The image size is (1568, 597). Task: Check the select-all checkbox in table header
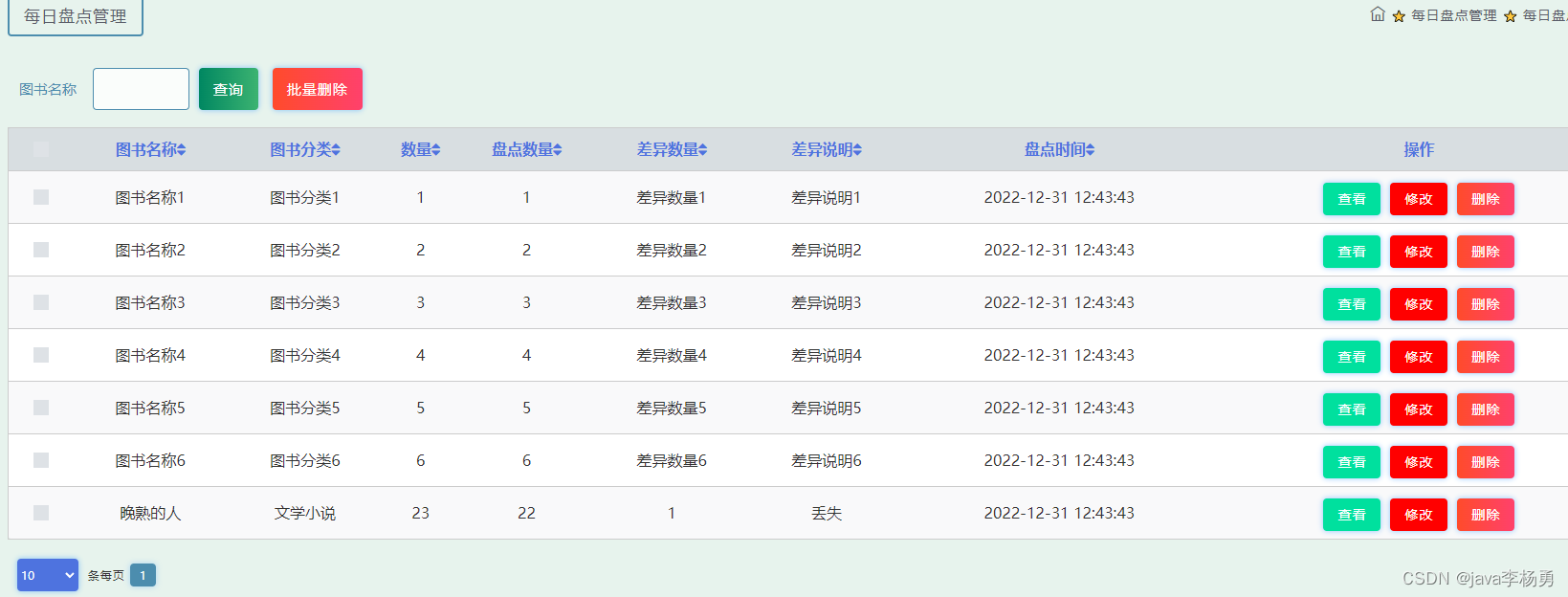coord(41,149)
